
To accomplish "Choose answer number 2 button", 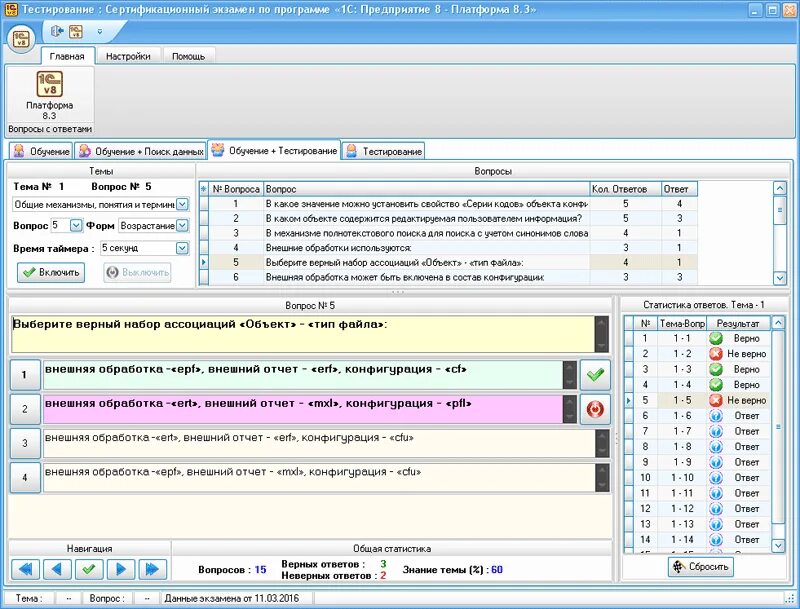I will 24,409.
